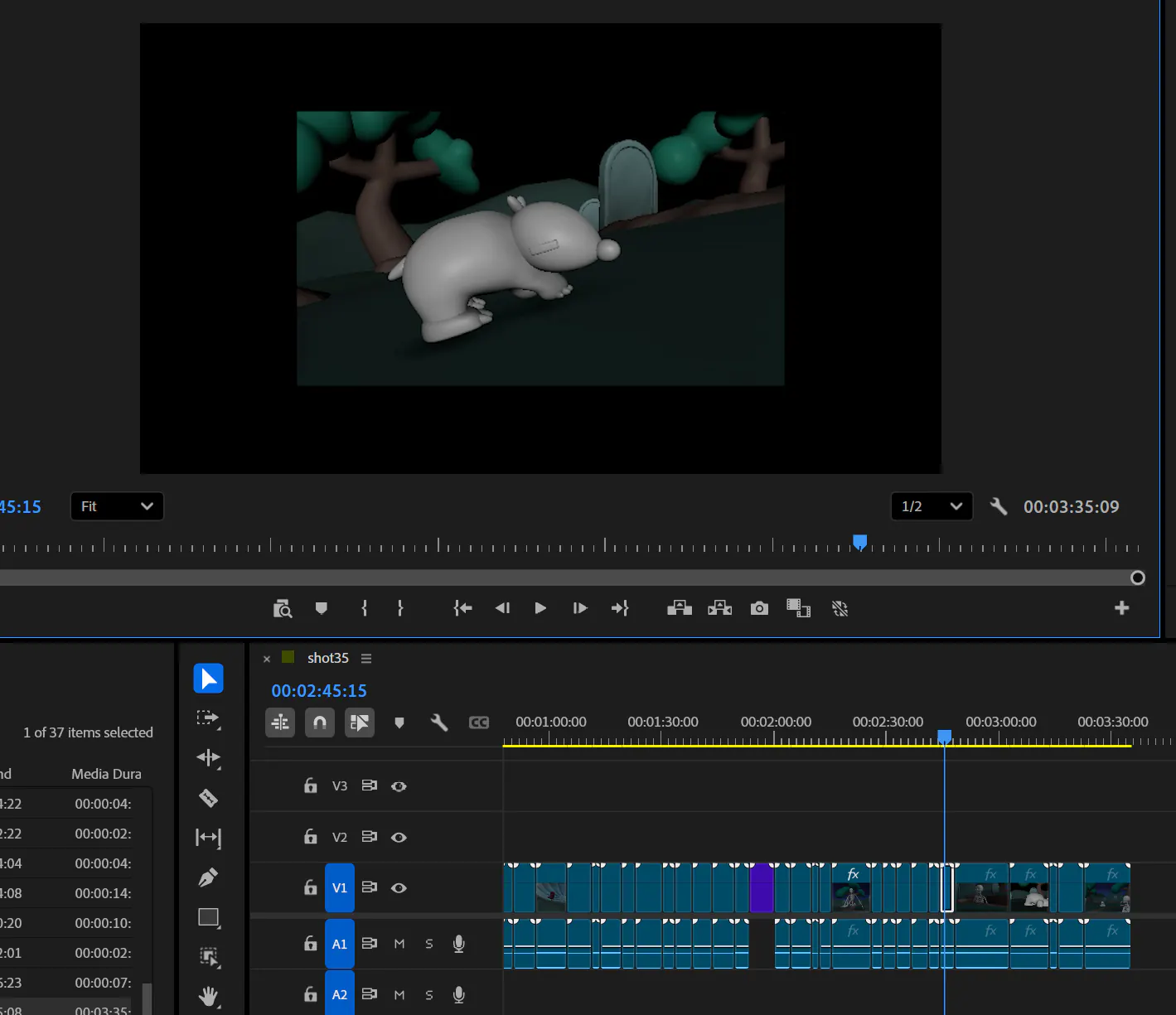This screenshot has height=1015, width=1176.
Task: Select the Razor tool
Action: [208, 798]
